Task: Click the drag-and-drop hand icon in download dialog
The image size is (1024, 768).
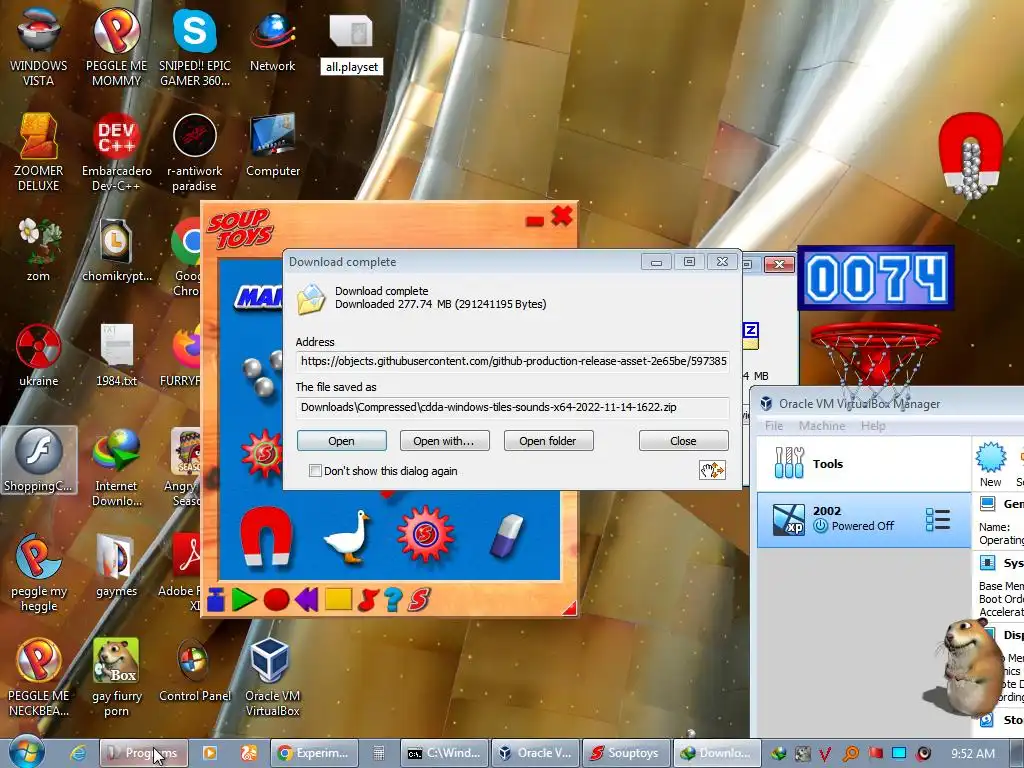Action: pyautogui.click(x=712, y=470)
